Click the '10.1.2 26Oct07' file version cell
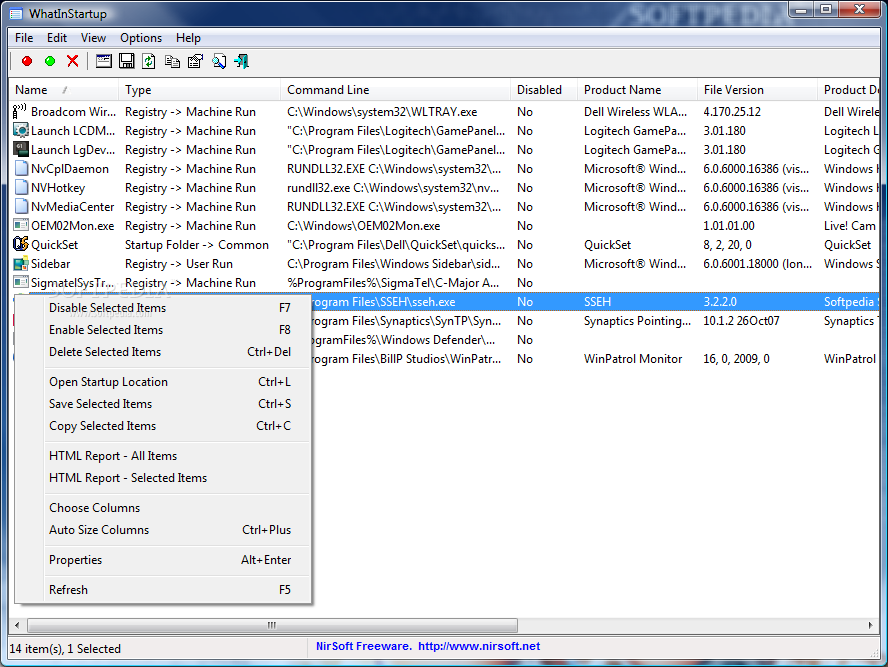 (x=741, y=321)
